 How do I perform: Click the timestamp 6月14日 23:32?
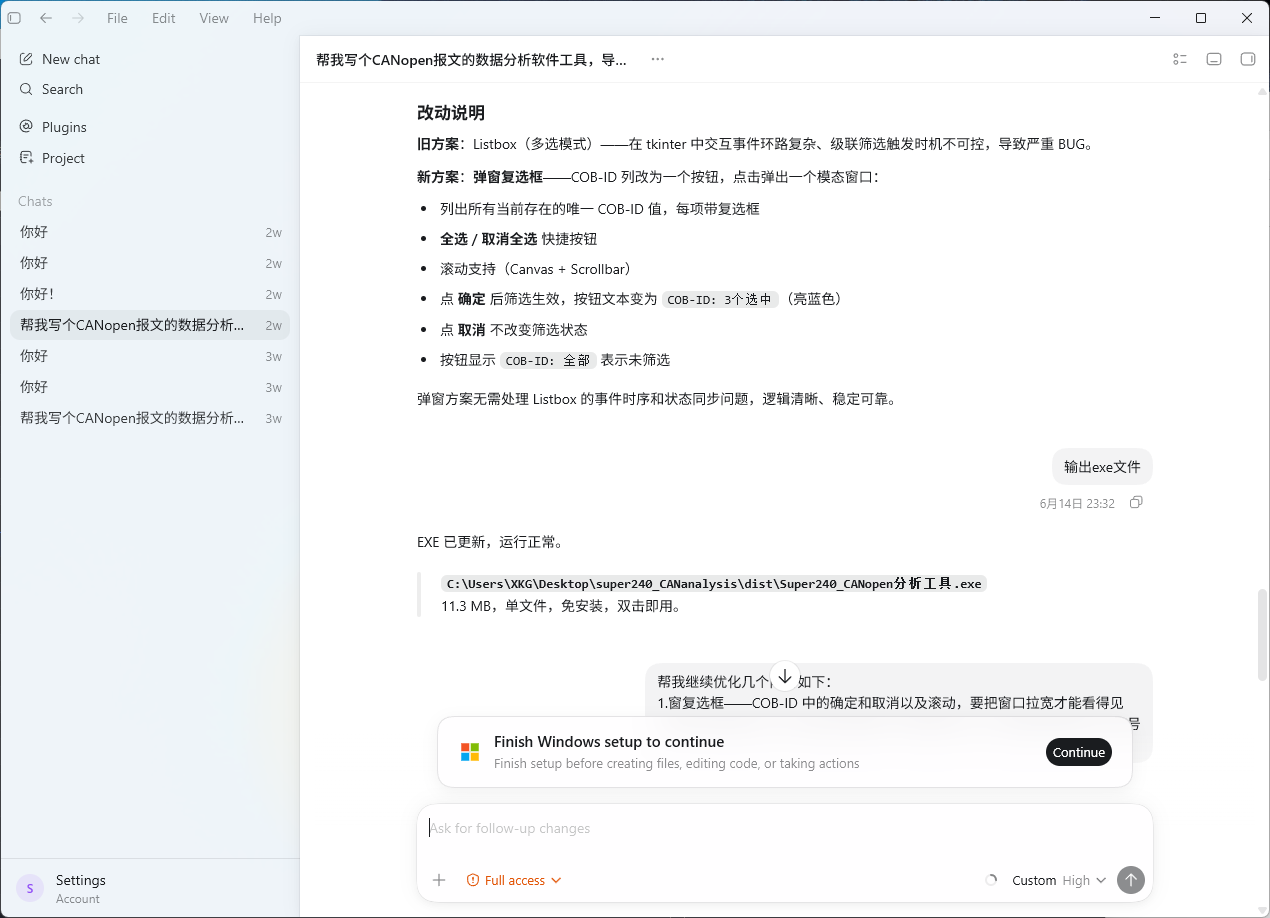pyautogui.click(x=1077, y=503)
